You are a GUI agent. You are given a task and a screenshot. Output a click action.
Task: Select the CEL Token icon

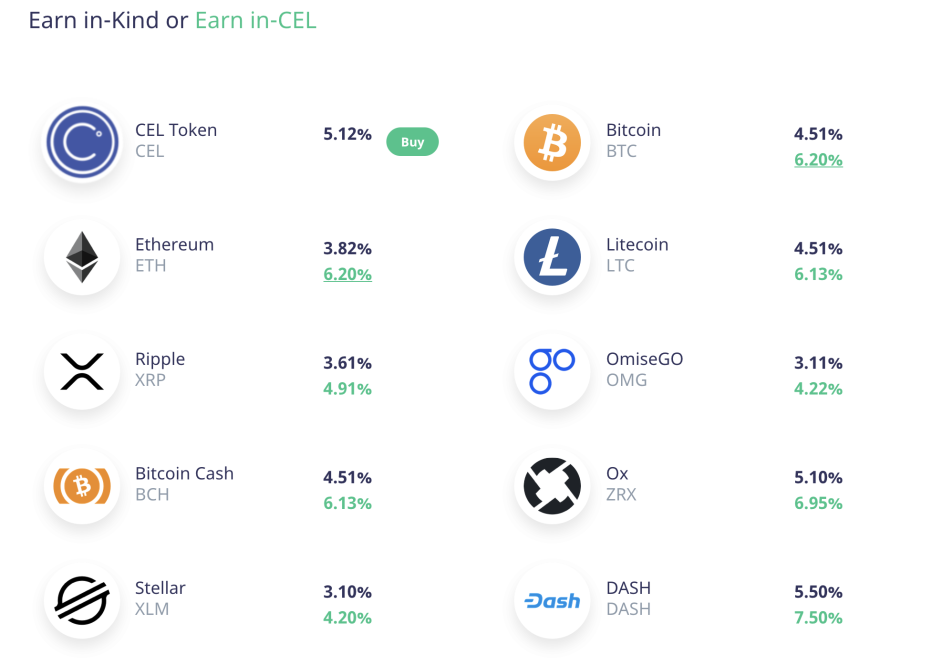coord(81,141)
